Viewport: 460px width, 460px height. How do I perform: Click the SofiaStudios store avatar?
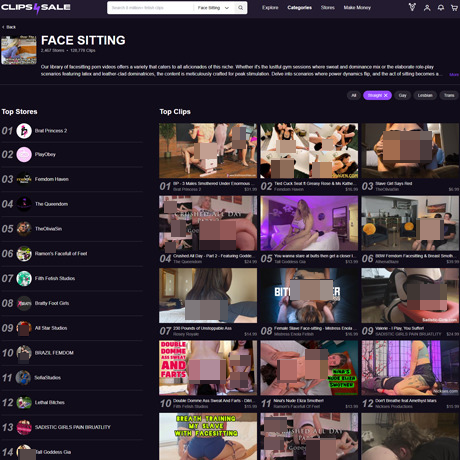click(24, 378)
